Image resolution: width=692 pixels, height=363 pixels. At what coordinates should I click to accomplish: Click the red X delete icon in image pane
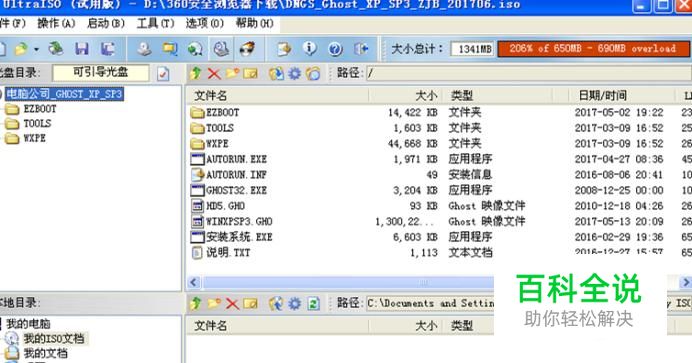pyautogui.click(x=214, y=74)
